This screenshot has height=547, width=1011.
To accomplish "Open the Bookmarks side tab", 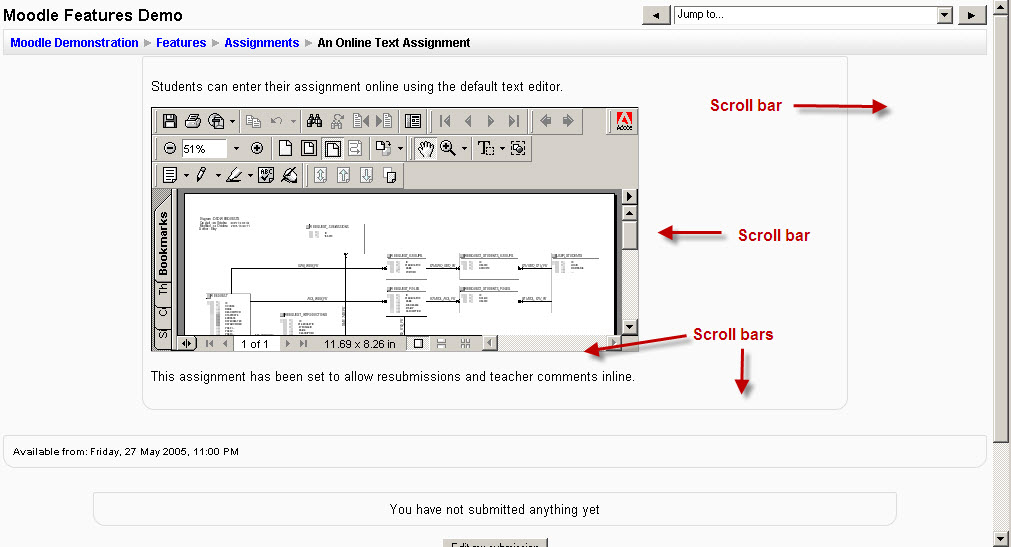I will [163, 243].
